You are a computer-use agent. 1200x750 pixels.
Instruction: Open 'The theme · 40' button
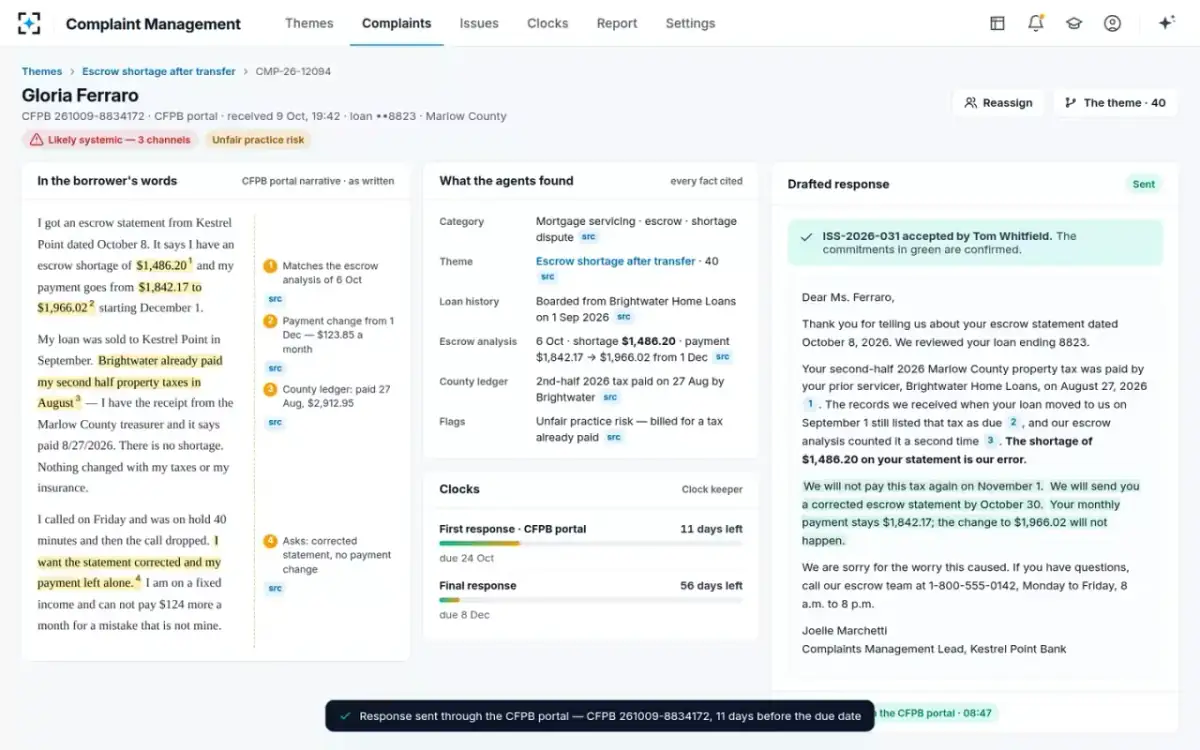pyautogui.click(x=1115, y=103)
